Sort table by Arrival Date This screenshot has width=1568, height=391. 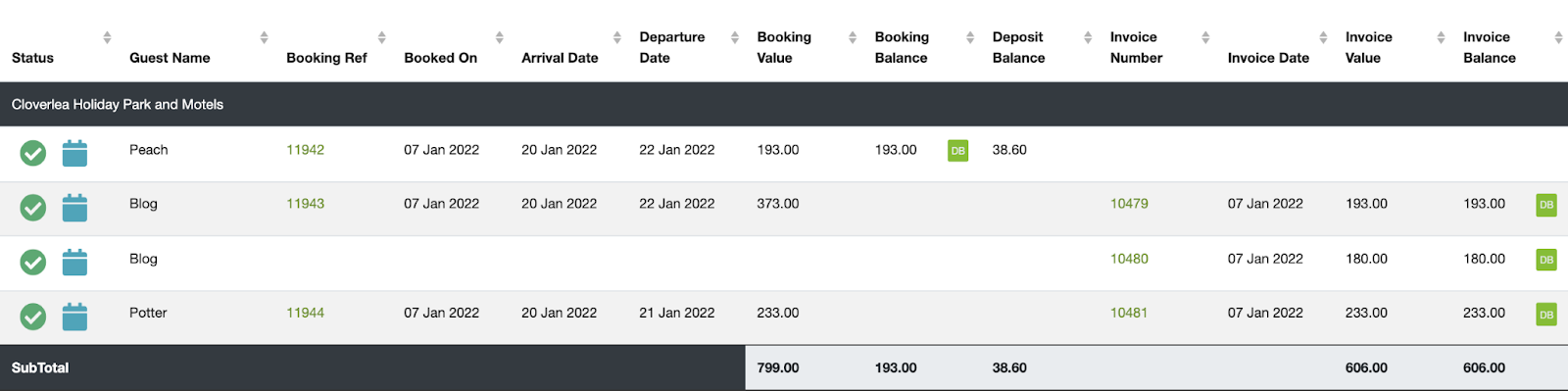coord(560,58)
